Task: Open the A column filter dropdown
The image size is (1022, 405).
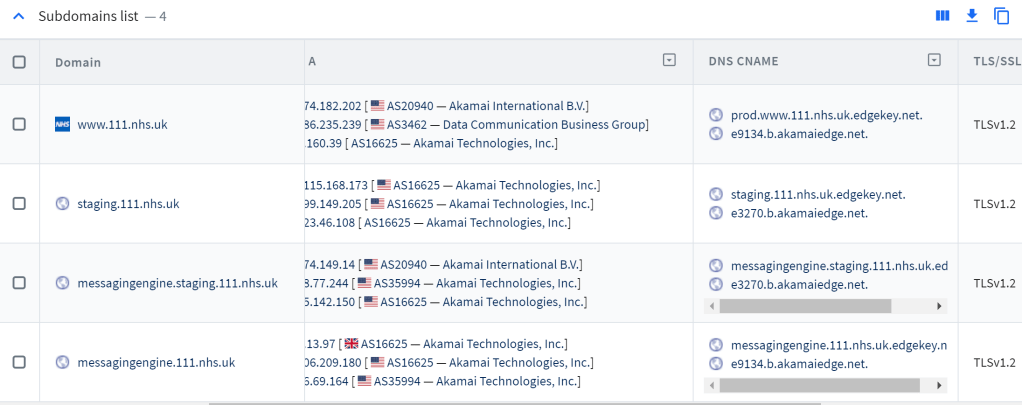Action: tap(669, 61)
